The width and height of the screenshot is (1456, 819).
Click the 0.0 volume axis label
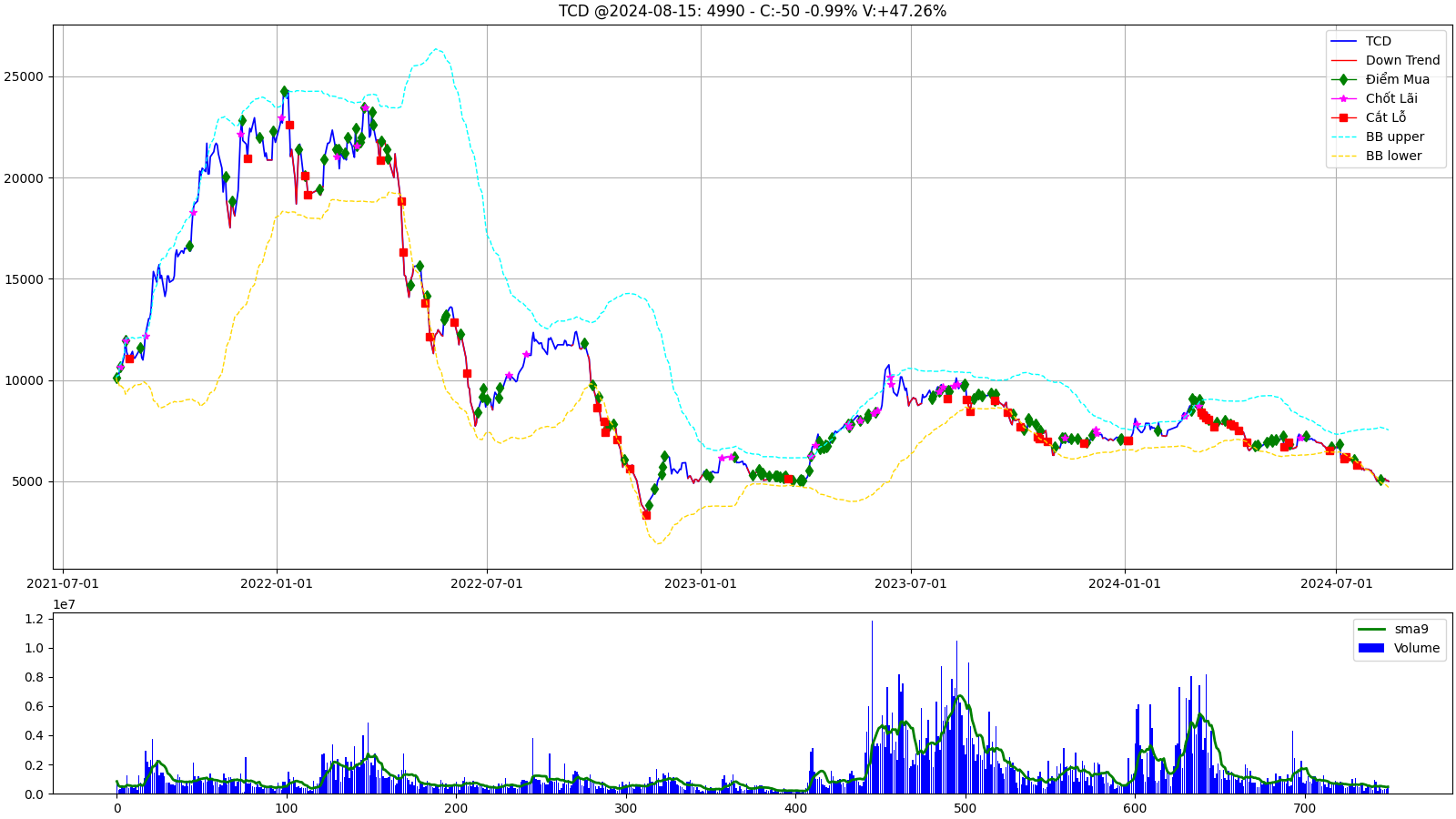pyautogui.click(x=34, y=794)
